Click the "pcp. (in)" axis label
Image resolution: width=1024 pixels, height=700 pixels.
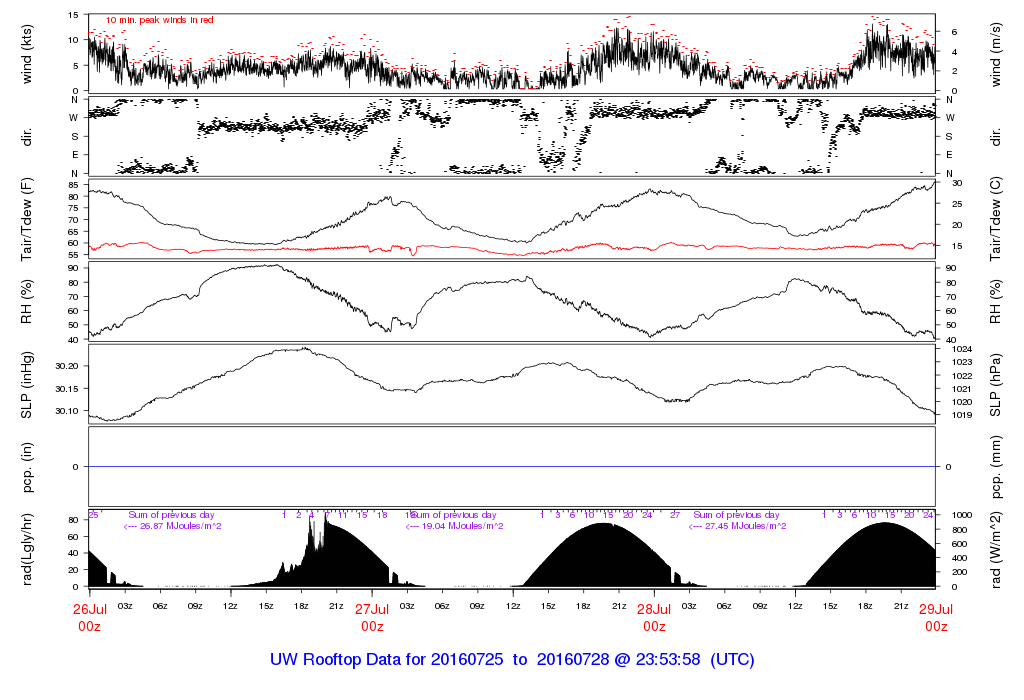pyautogui.click(x=27, y=466)
